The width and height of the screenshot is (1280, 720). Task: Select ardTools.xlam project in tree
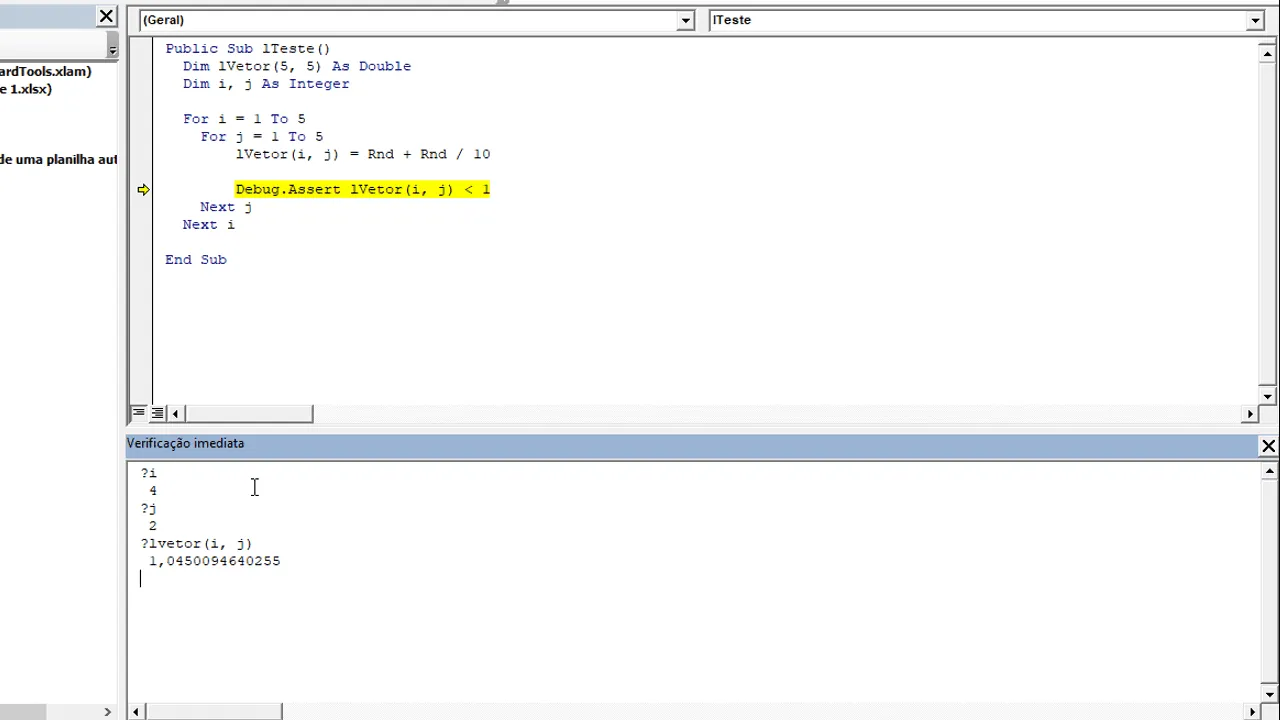click(x=46, y=71)
